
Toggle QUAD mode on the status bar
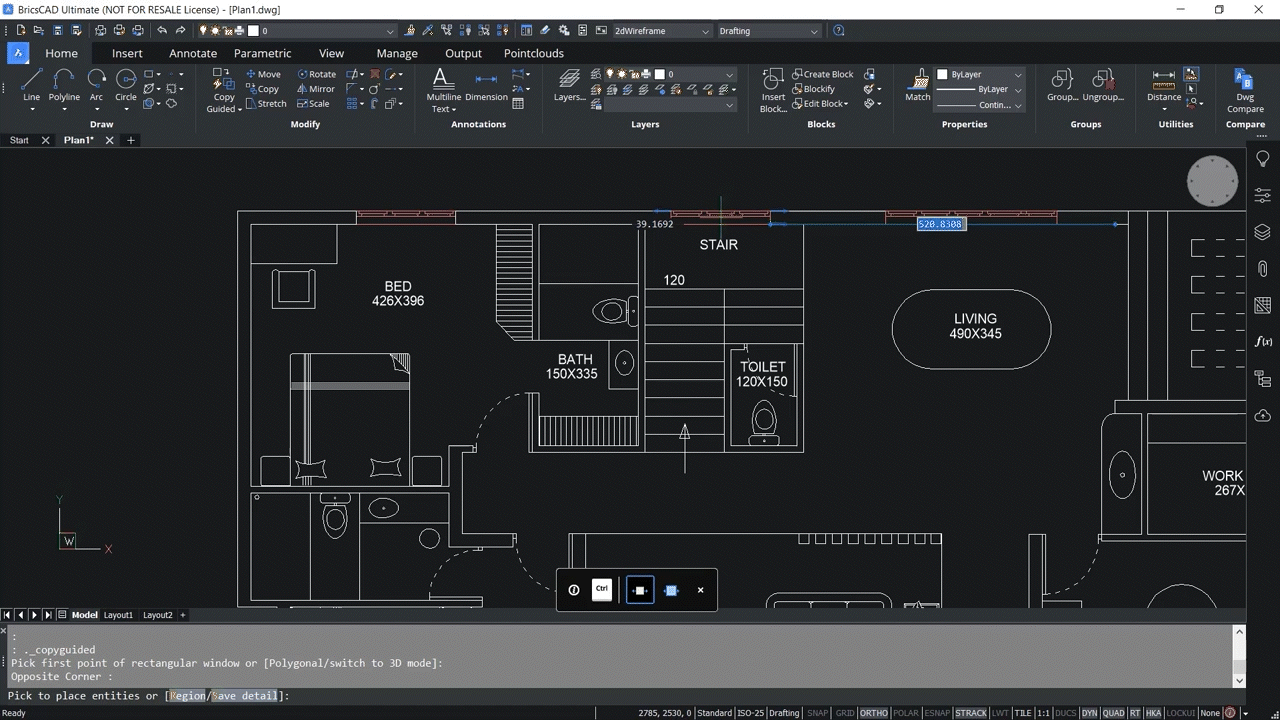point(1113,712)
